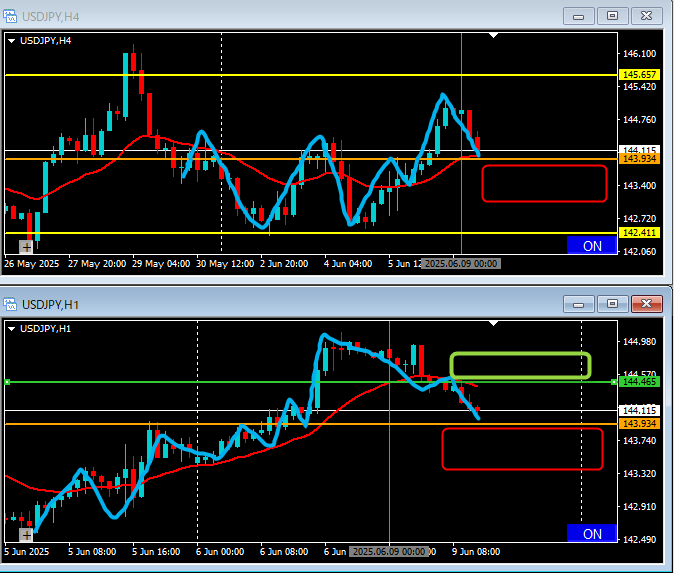Click the 143.934 orange price label in H1
The width and height of the screenshot is (674, 573).
[639, 423]
